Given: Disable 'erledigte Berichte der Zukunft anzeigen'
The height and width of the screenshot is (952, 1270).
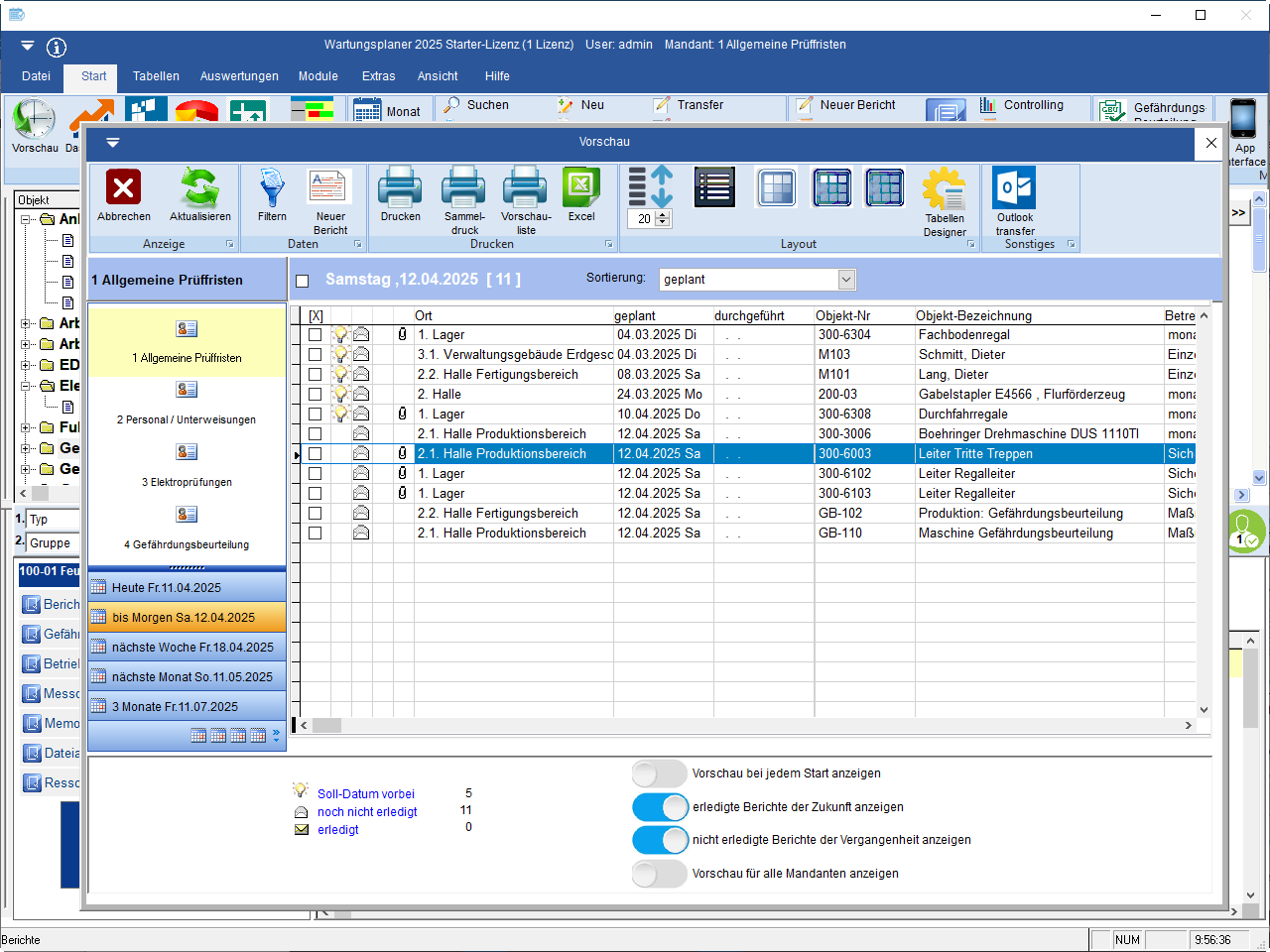Looking at the screenshot, I should click(x=660, y=807).
